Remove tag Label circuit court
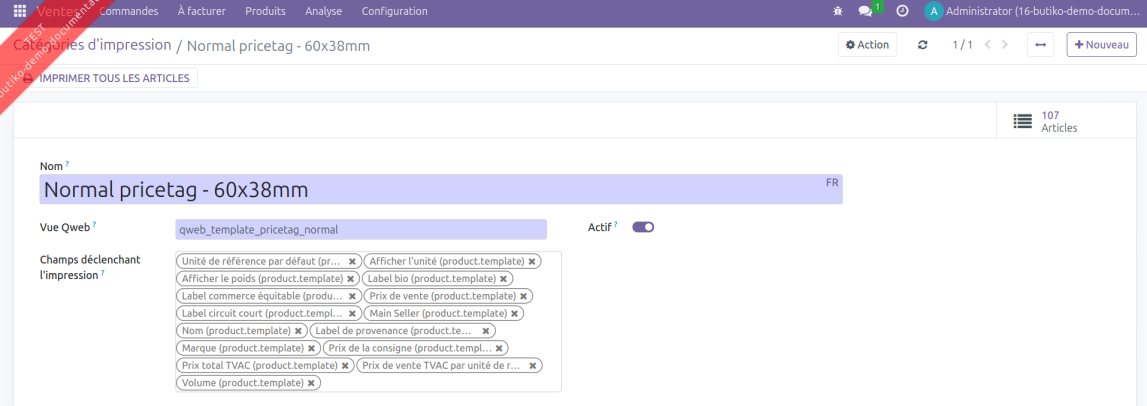Screen dimensions: 1147x406 [x=352, y=314]
